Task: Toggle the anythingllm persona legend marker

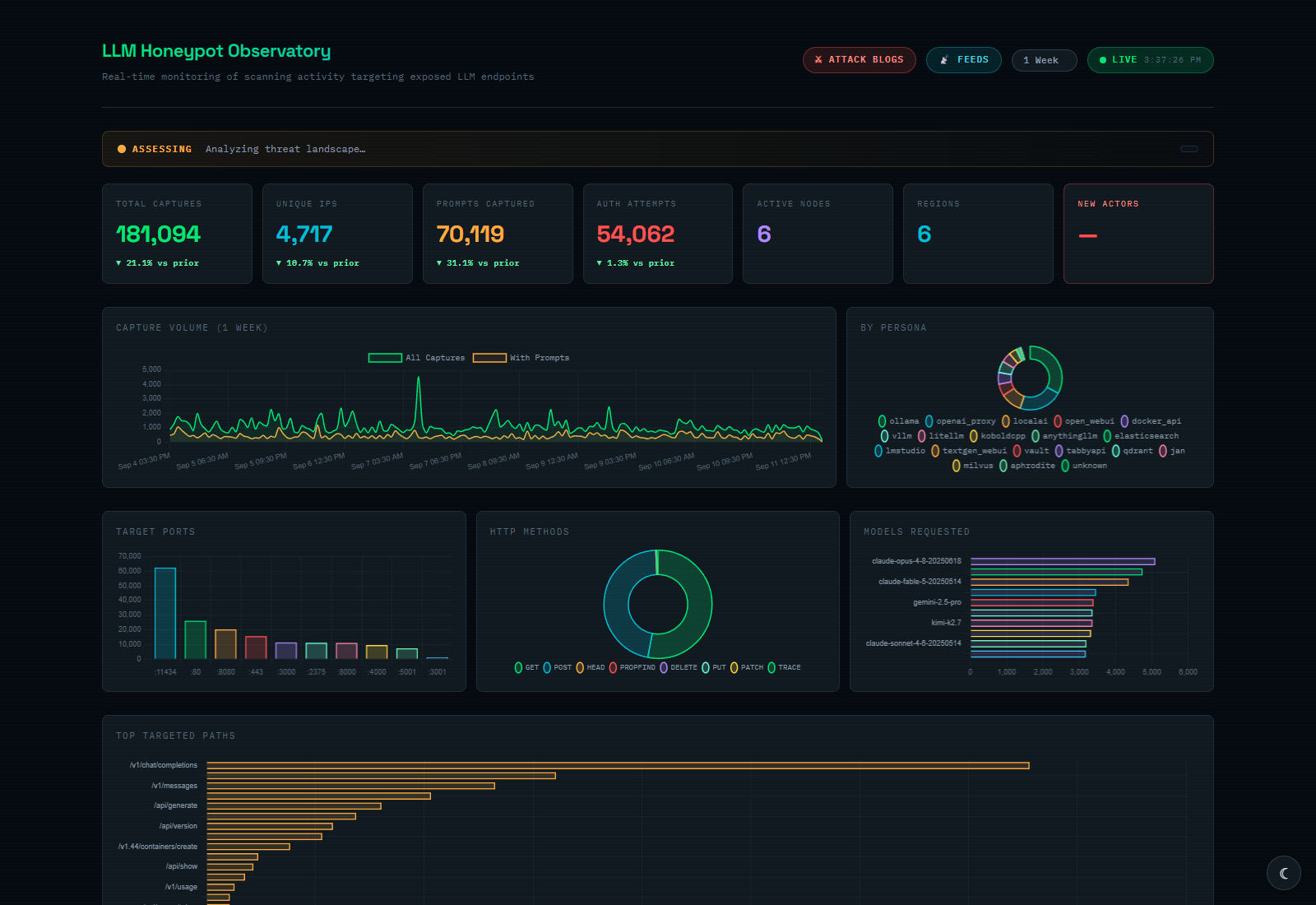Action: (1035, 436)
